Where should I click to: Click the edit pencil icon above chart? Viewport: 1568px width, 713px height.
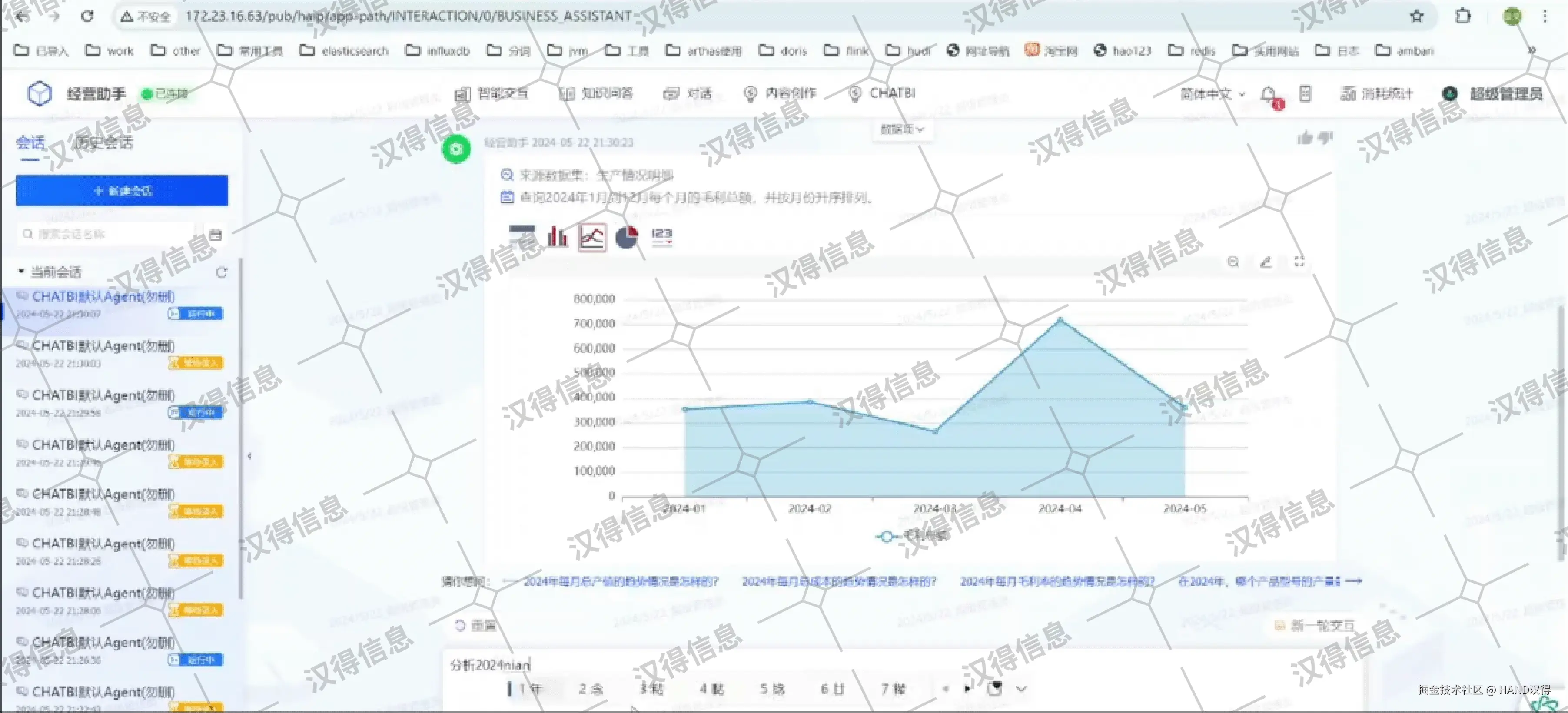pos(1266,262)
